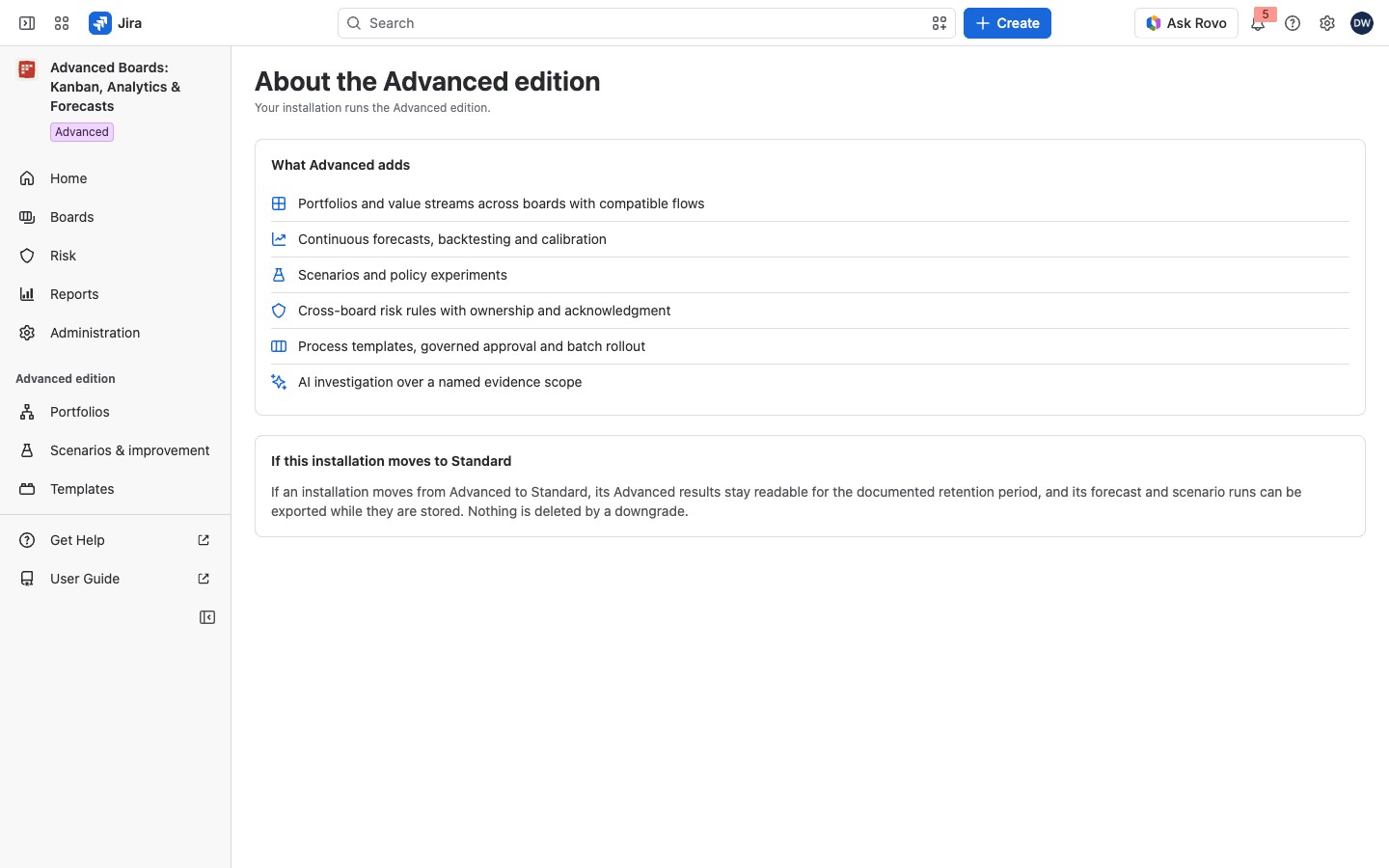Open Scenarios & improvement
This screenshot has height=868, width=1389.
[x=116, y=450]
